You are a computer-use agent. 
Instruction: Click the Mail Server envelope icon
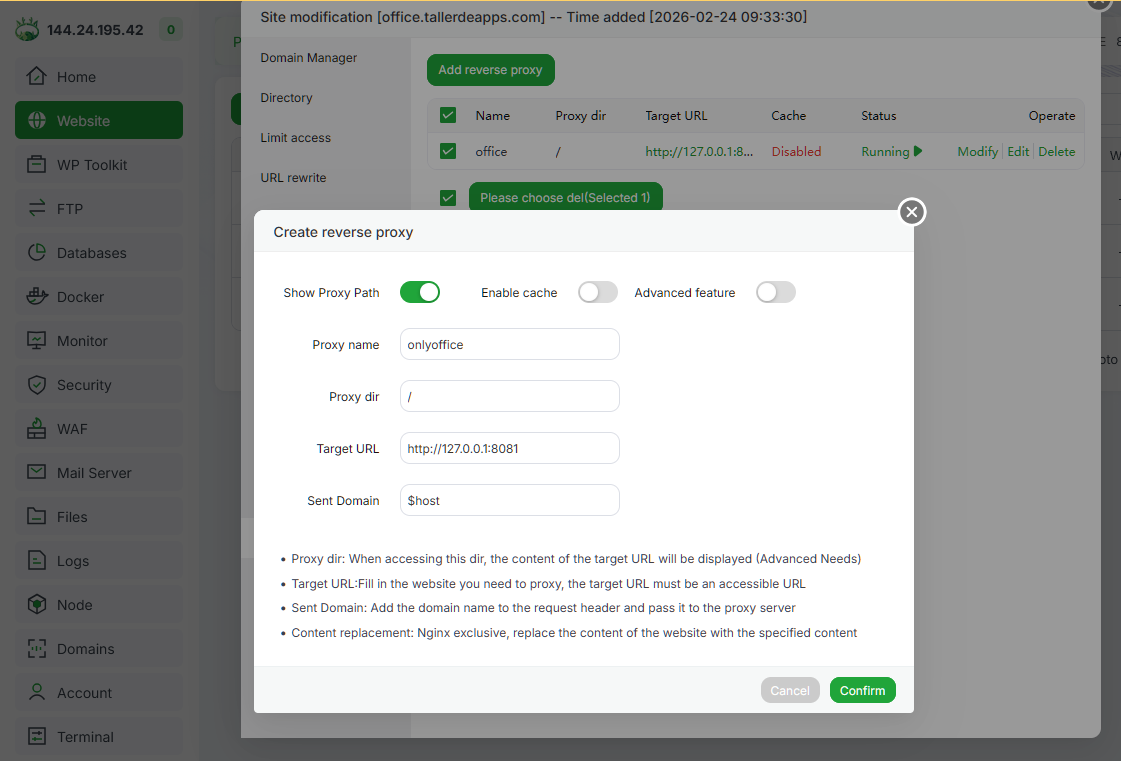[x=37, y=473]
